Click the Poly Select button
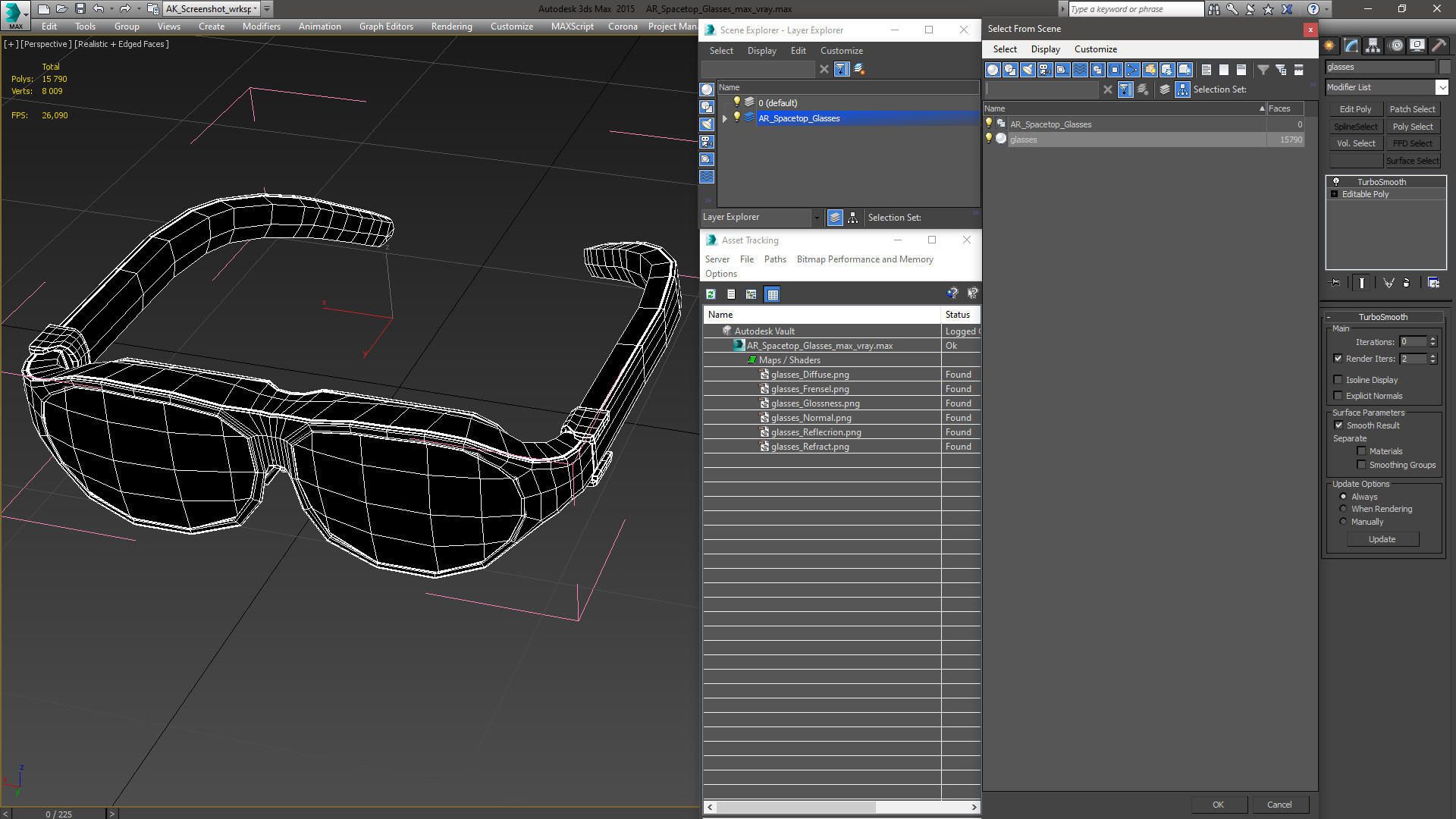 click(x=1412, y=127)
